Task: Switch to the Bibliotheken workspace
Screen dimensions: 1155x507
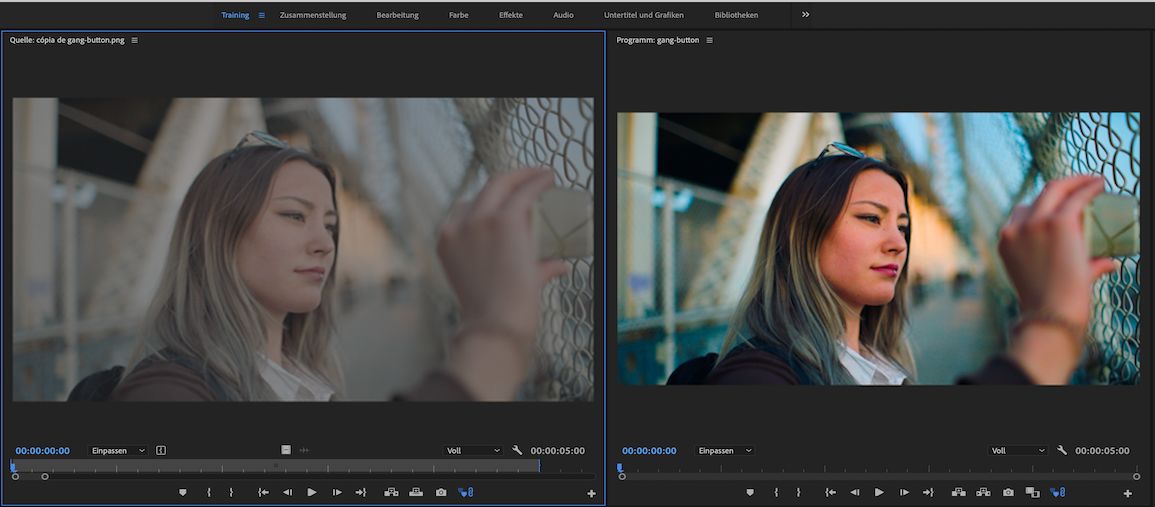Action: [x=736, y=15]
